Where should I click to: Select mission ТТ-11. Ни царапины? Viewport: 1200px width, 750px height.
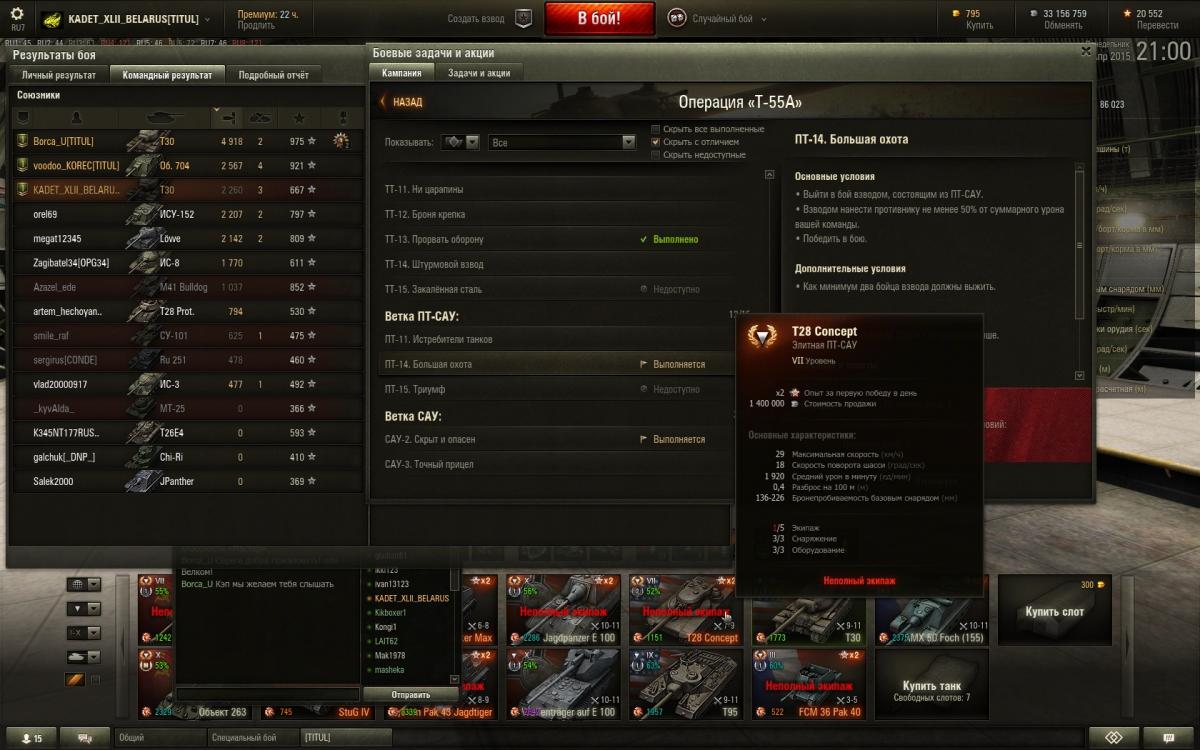click(560, 189)
